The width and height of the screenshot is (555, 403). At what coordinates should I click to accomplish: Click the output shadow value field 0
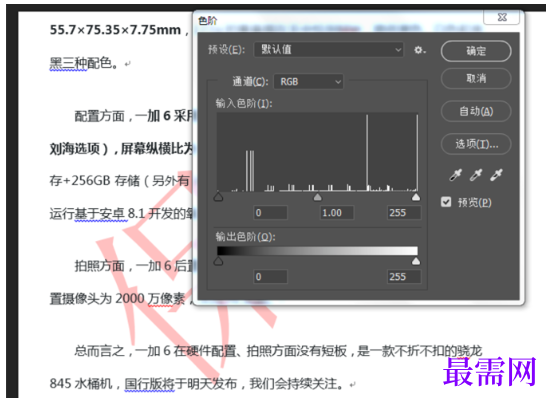coord(270,277)
